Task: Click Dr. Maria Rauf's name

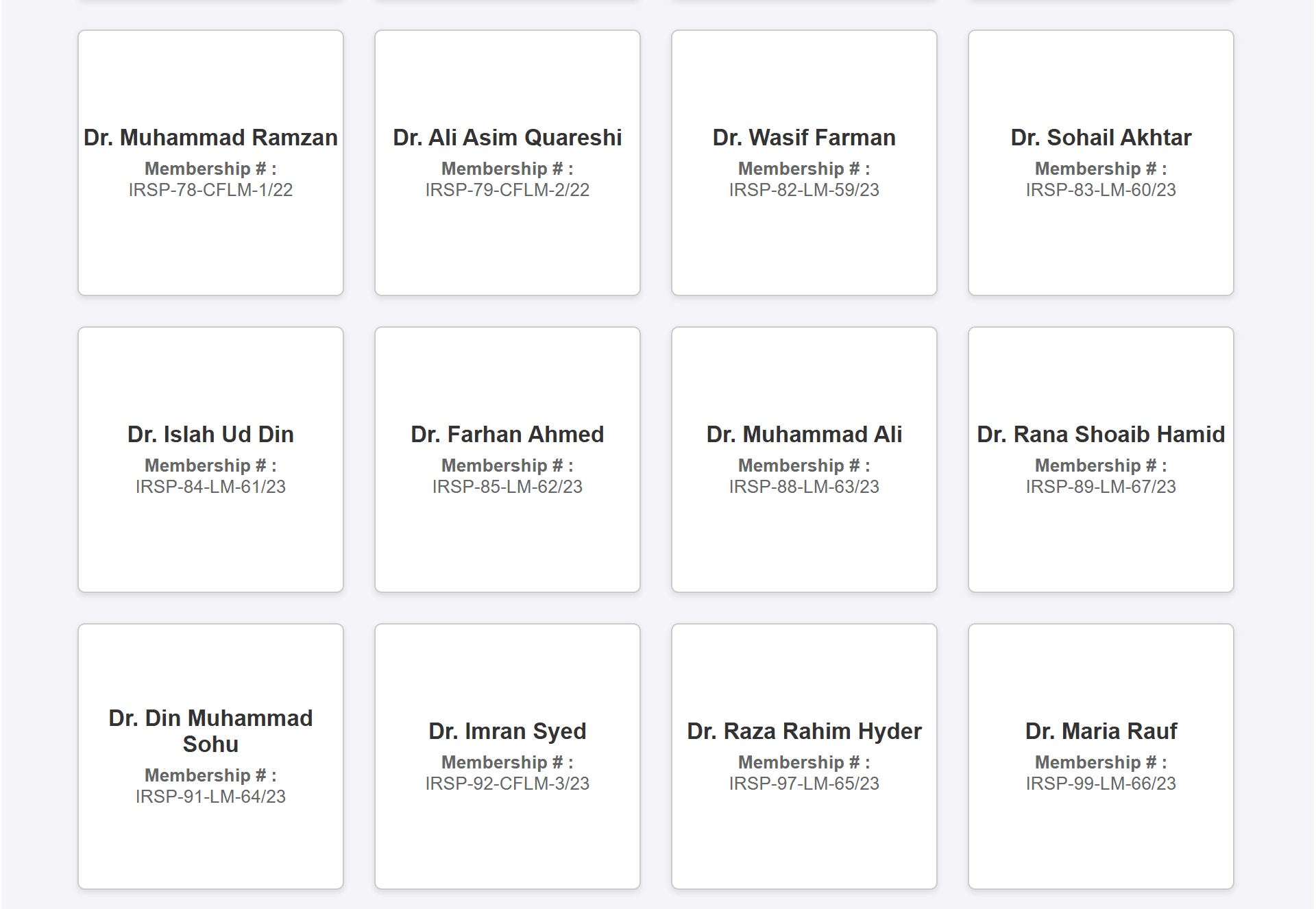Action: tap(1101, 731)
